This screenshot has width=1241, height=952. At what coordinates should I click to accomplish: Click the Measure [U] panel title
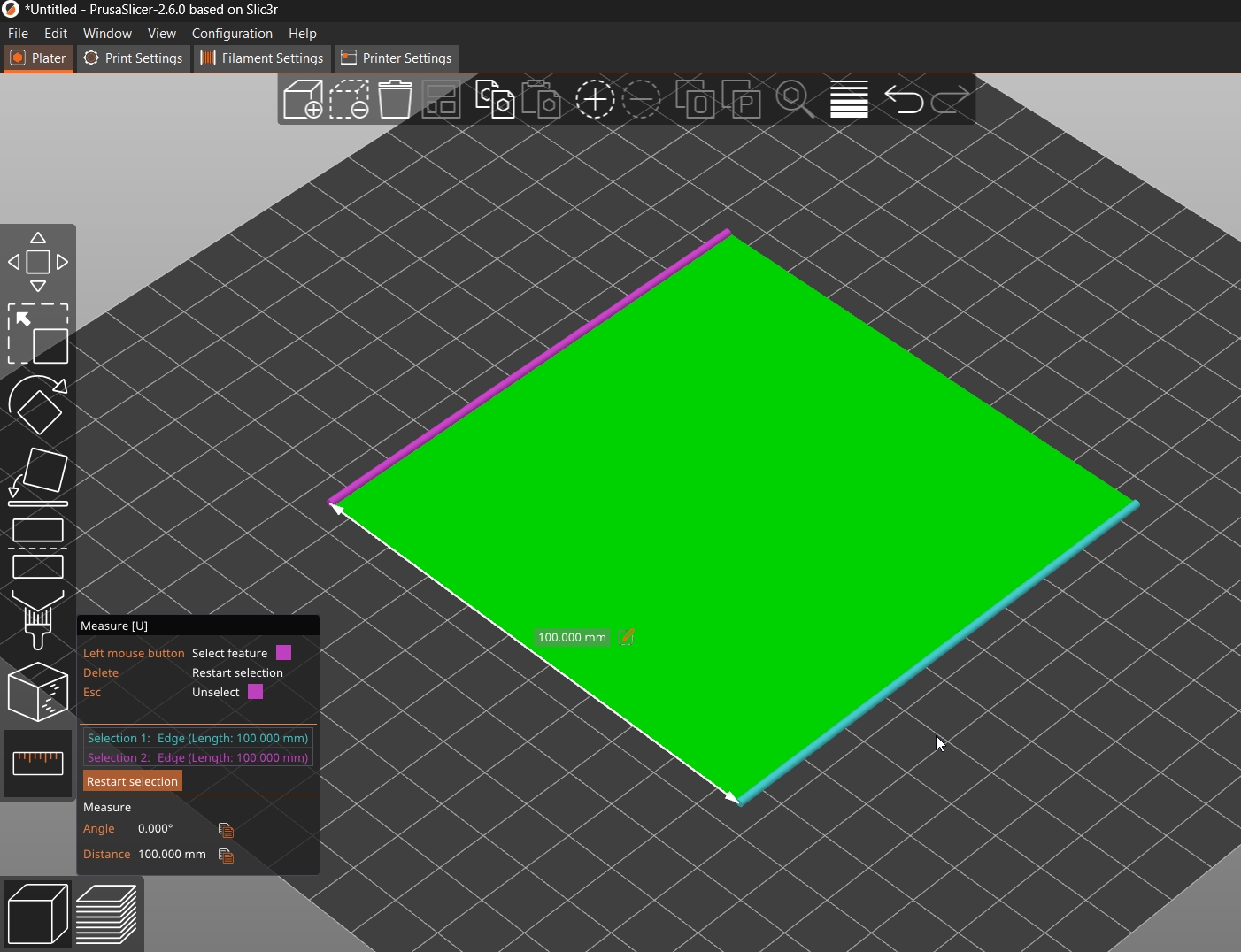point(114,626)
